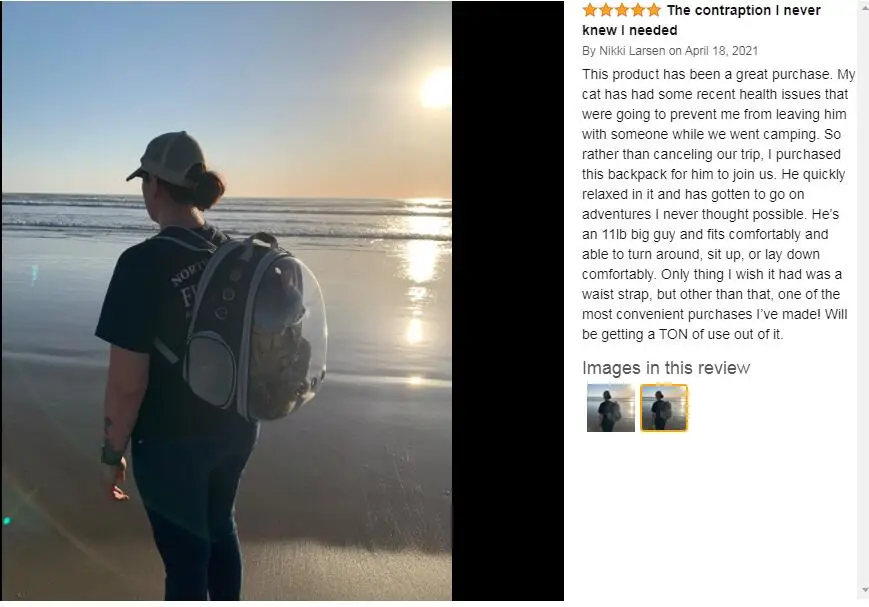Click the 'Images in this review' heading
Viewport: 869px width, 607px height.
coord(666,368)
